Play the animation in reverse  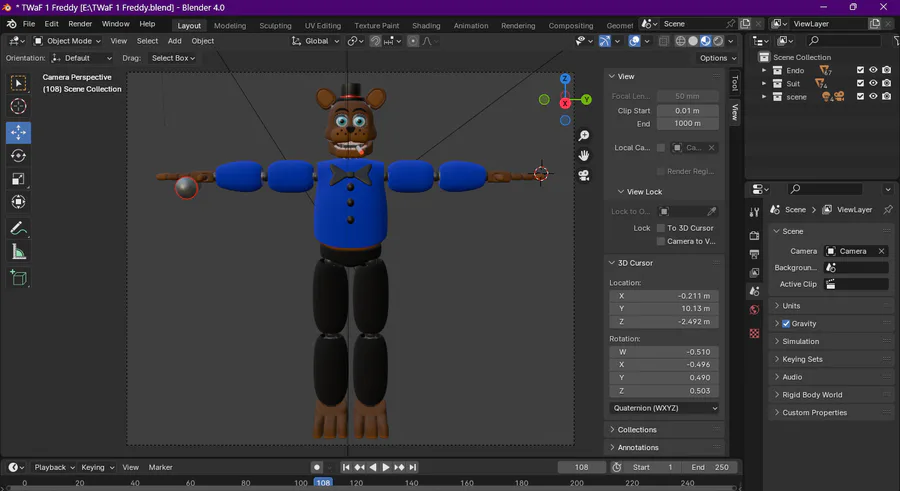point(373,467)
